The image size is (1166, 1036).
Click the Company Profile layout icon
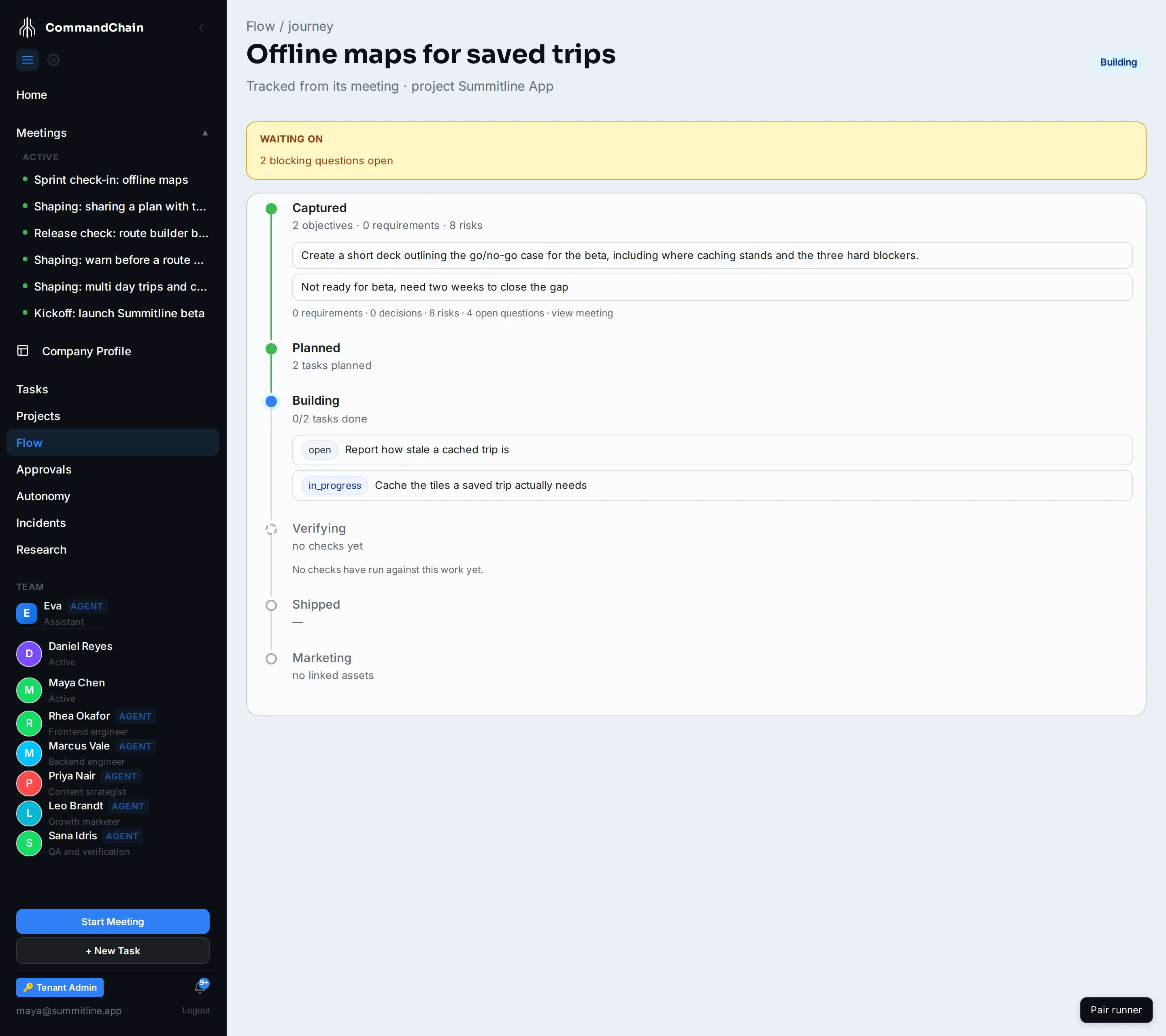point(23,350)
